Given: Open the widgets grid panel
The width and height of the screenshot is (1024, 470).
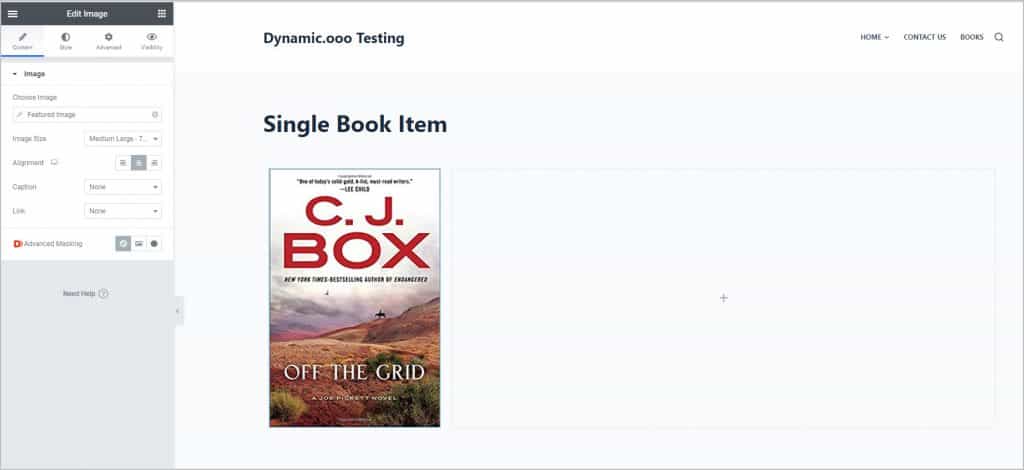Looking at the screenshot, I should [161, 13].
